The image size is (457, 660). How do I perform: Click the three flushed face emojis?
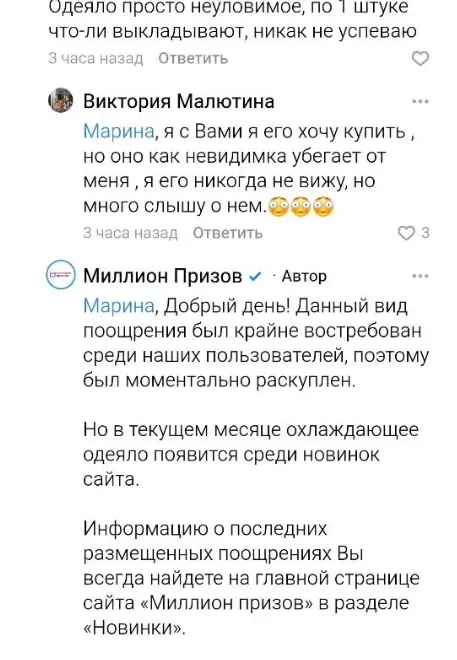[301, 206]
